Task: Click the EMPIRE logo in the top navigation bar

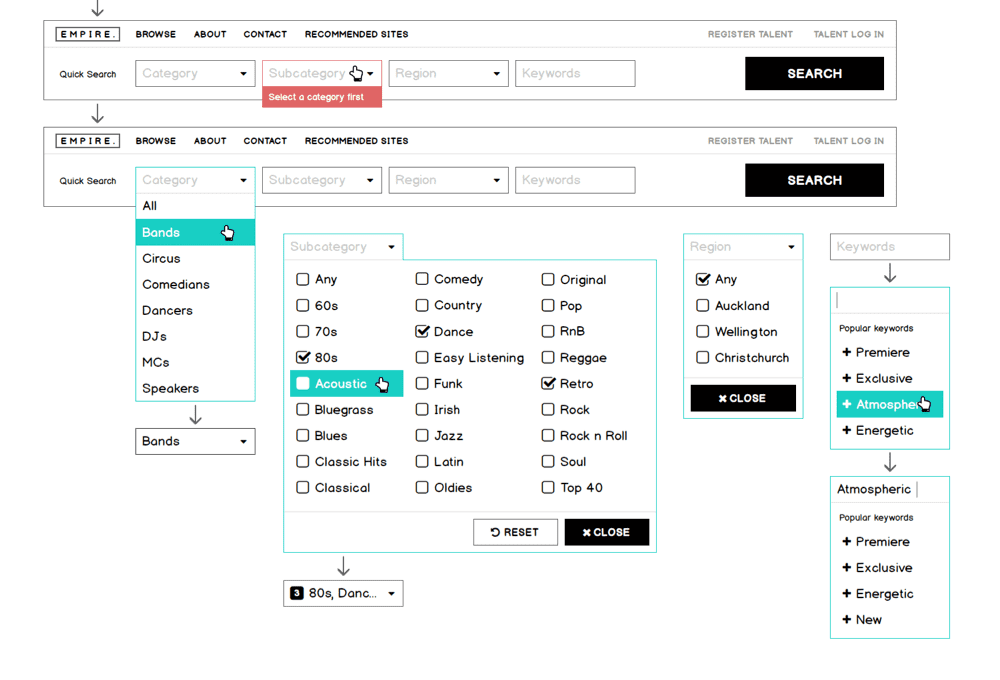Action: (x=87, y=34)
